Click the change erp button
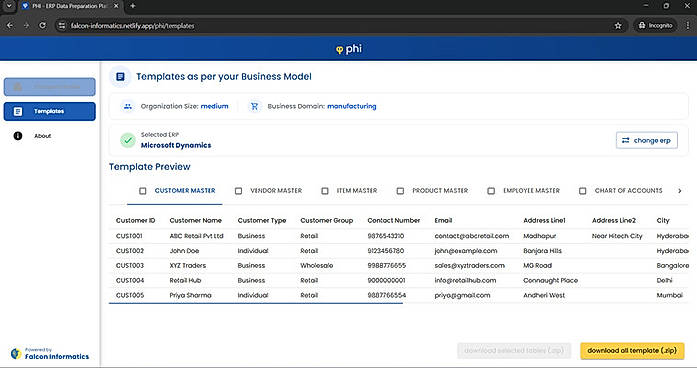 [647, 140]
